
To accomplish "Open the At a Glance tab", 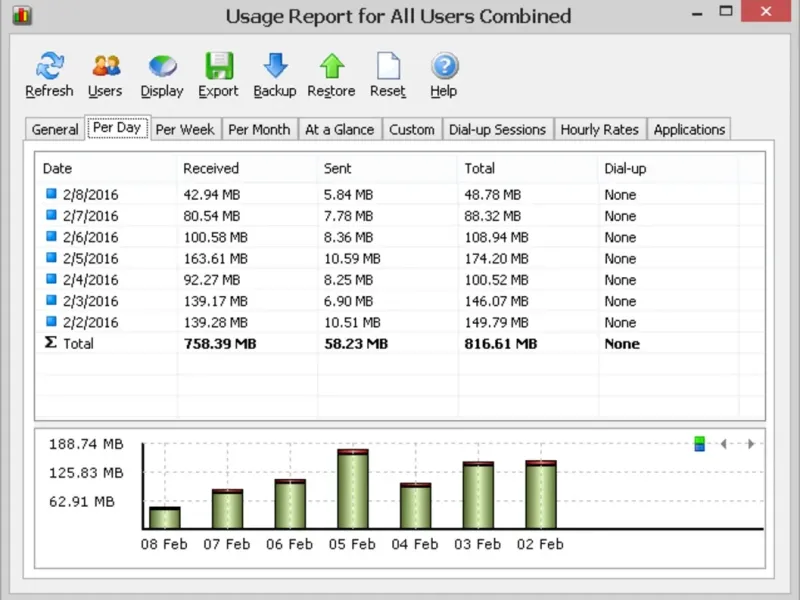I will pos(340,130).
